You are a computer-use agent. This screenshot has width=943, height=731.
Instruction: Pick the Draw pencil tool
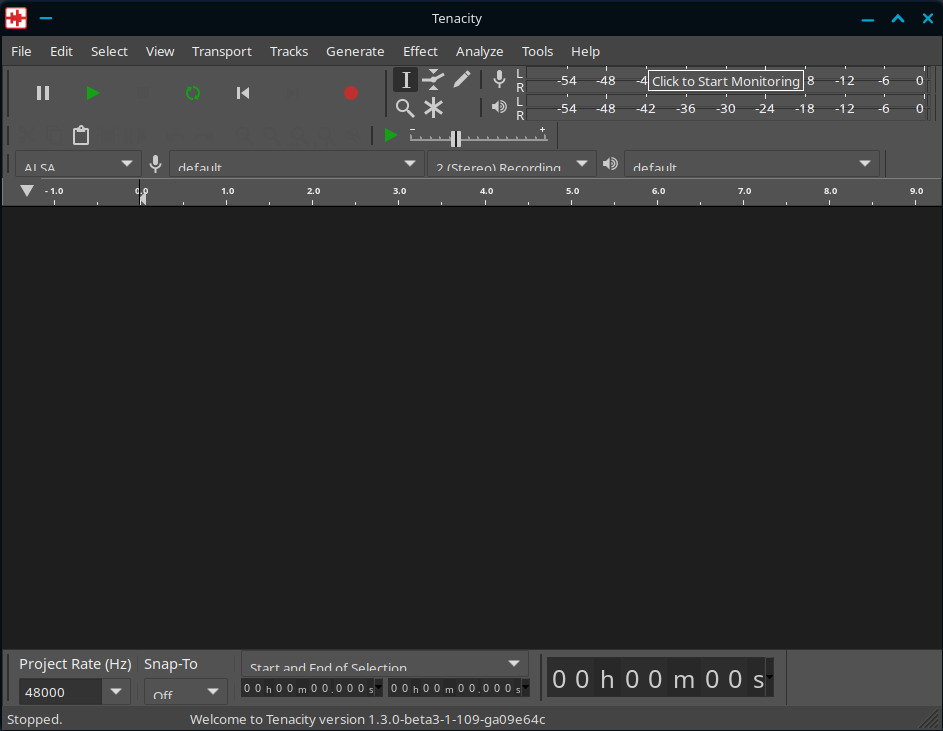pyautogui.click(x=461, y=80)
